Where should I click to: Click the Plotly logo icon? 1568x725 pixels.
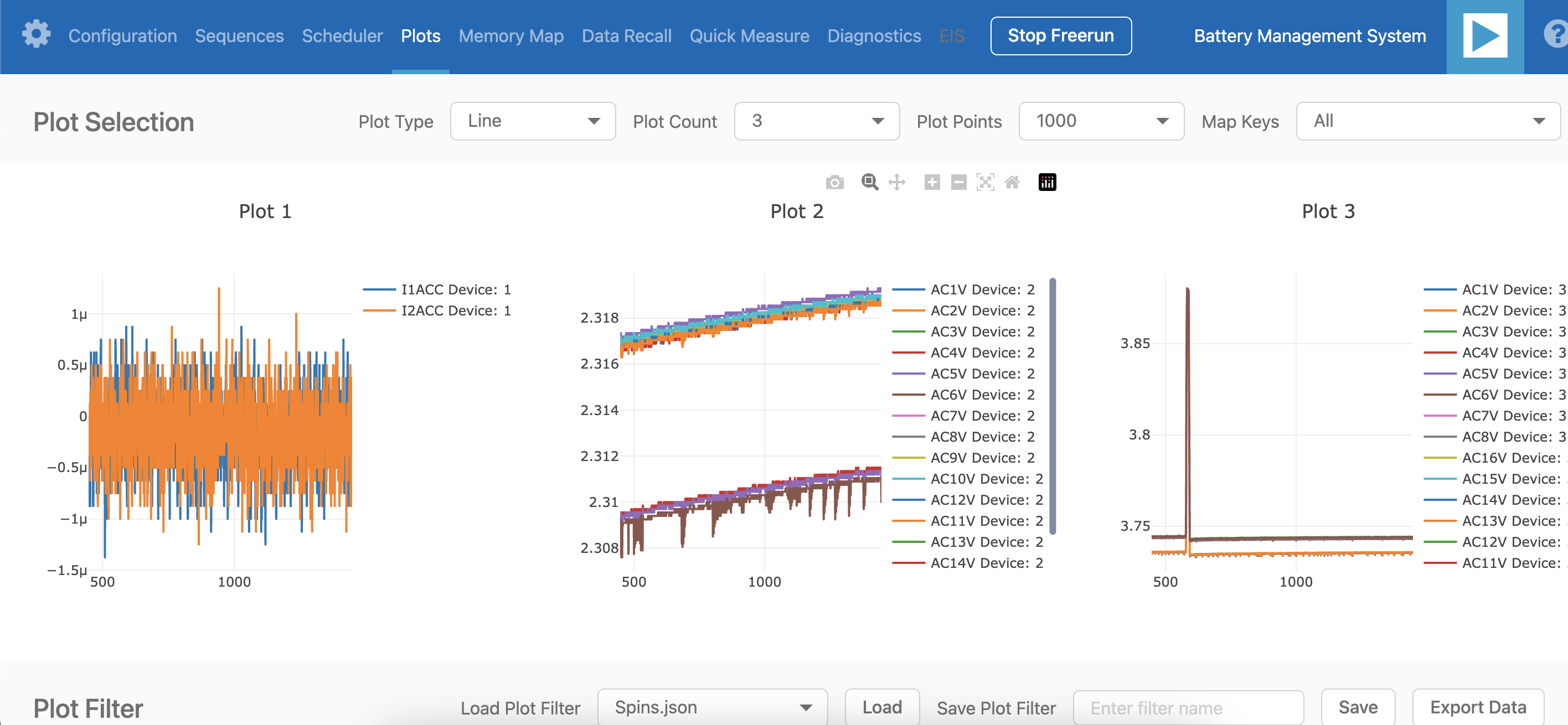(x=1046, y=183)
